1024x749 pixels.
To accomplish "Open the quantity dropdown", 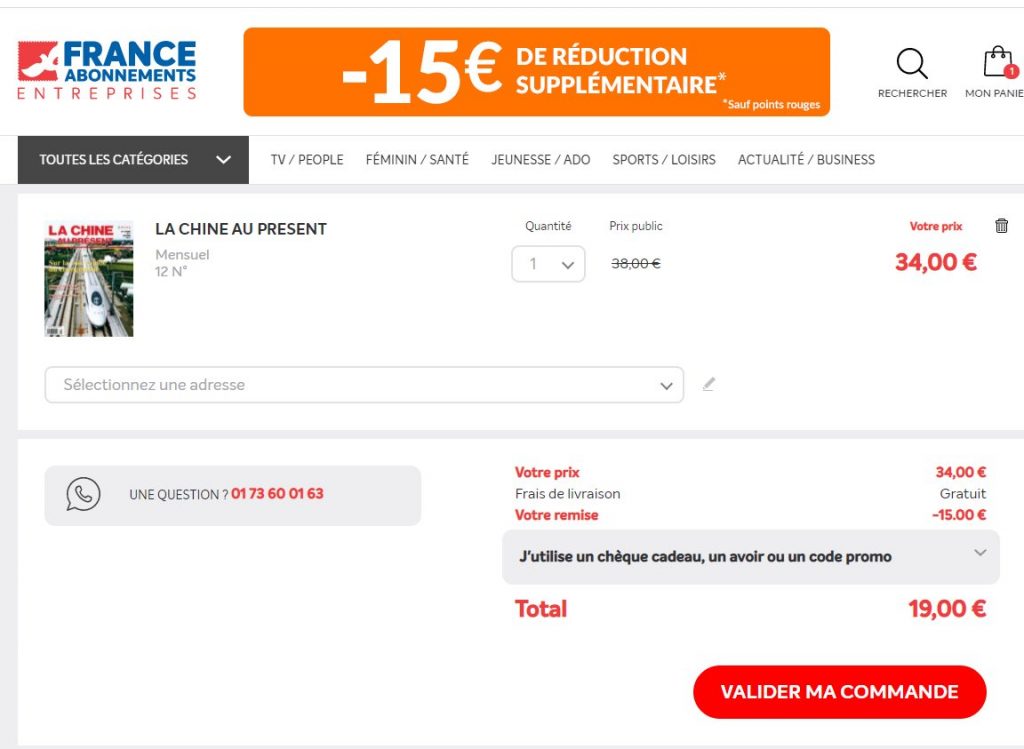I will [548, 264].
